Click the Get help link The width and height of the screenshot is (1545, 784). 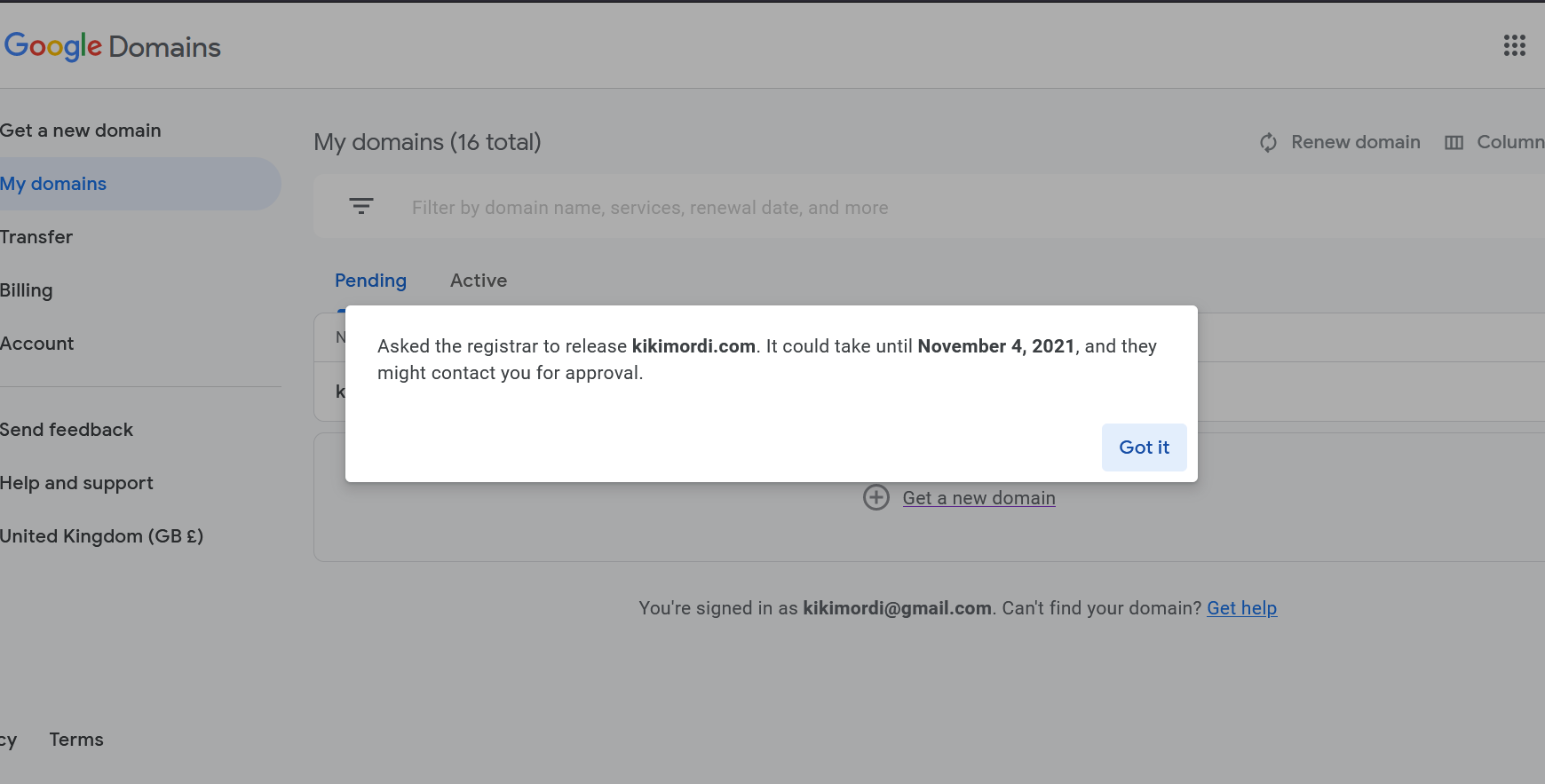1241,608
